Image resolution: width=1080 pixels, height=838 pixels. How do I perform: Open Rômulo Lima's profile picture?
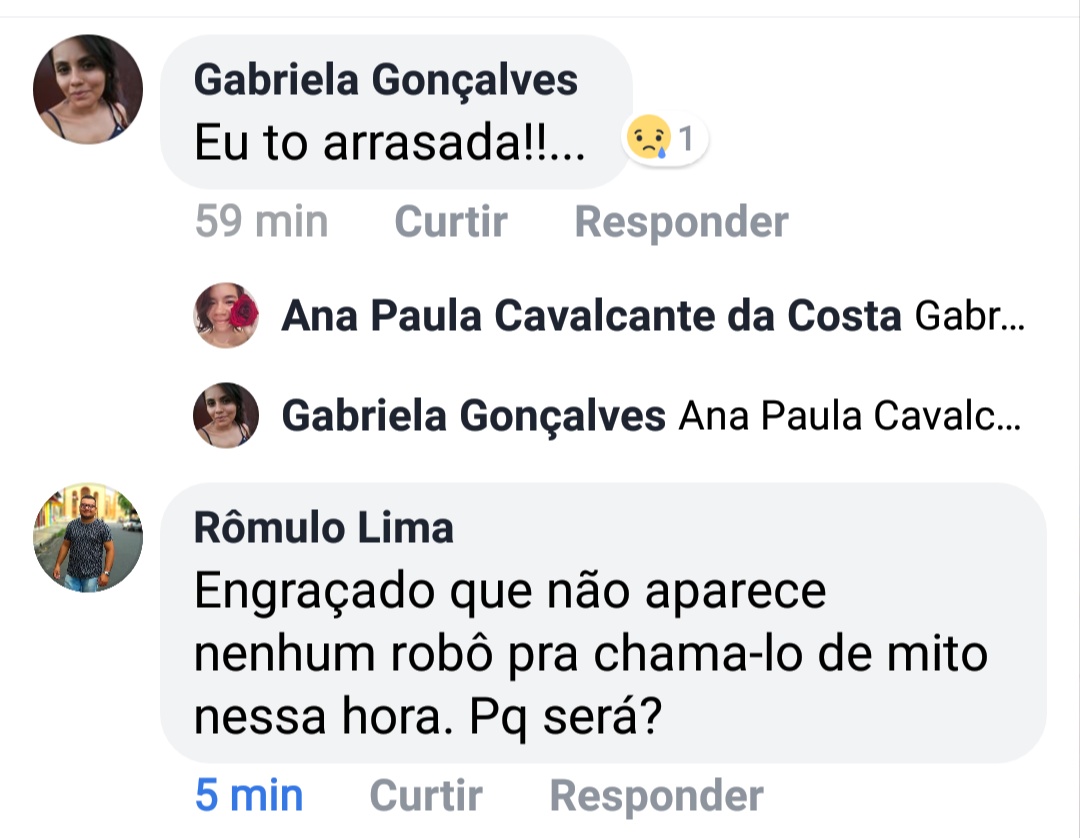[x=88, y=538]
